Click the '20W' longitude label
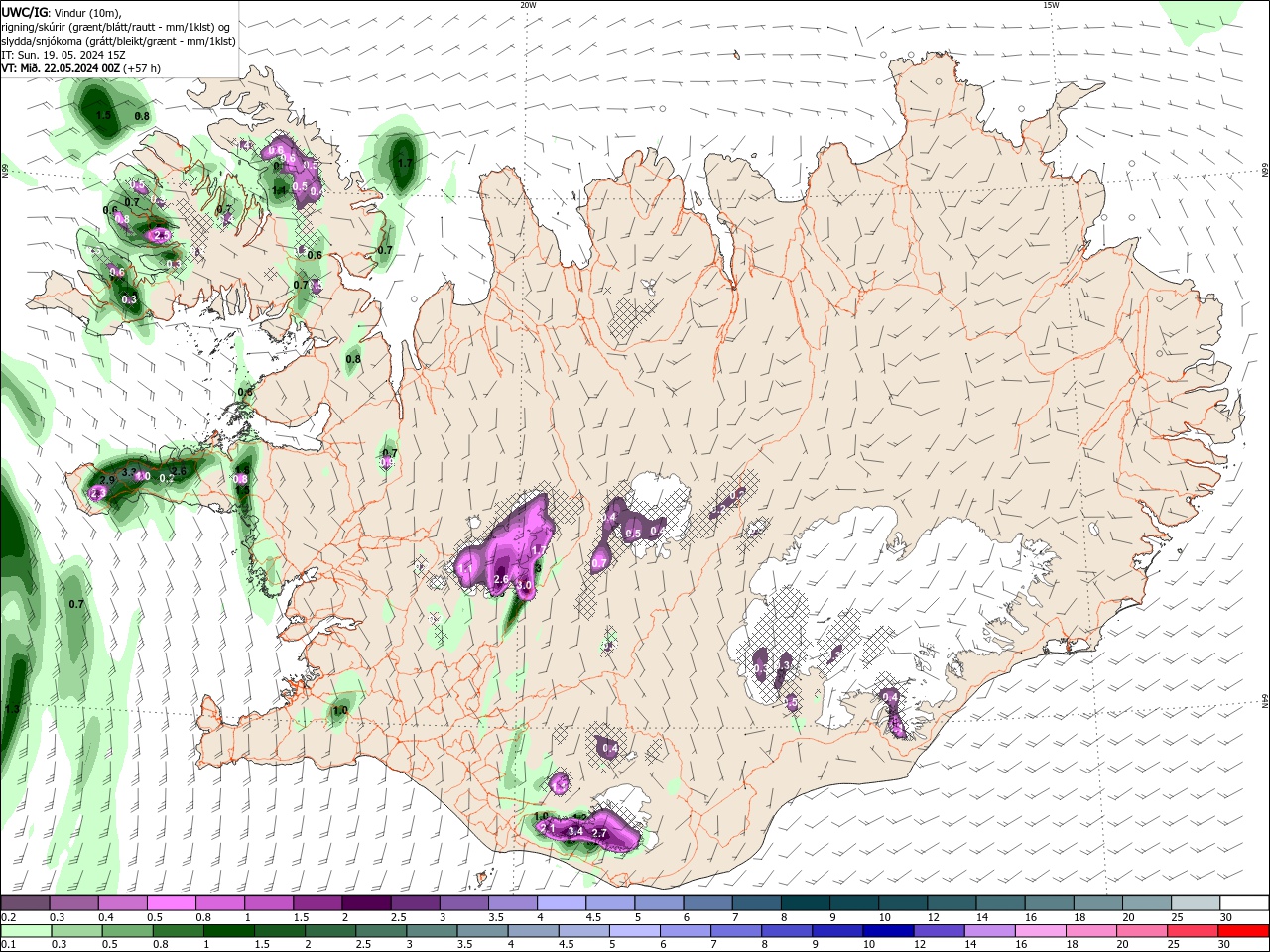The height and width of the screenshot is (952, 1270). pyautogui.click(x=528, y=5)
